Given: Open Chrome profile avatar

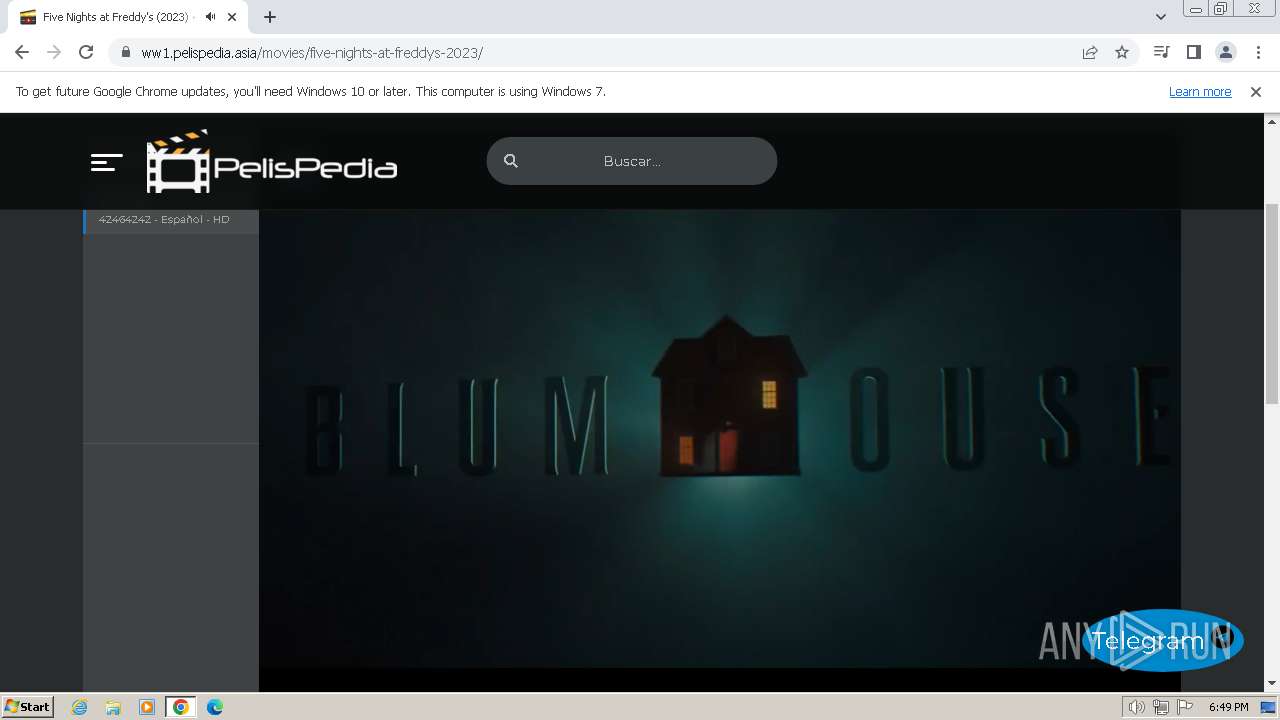Looking at the screenshot, I should pyautogui.click(x=1225, y=52).
